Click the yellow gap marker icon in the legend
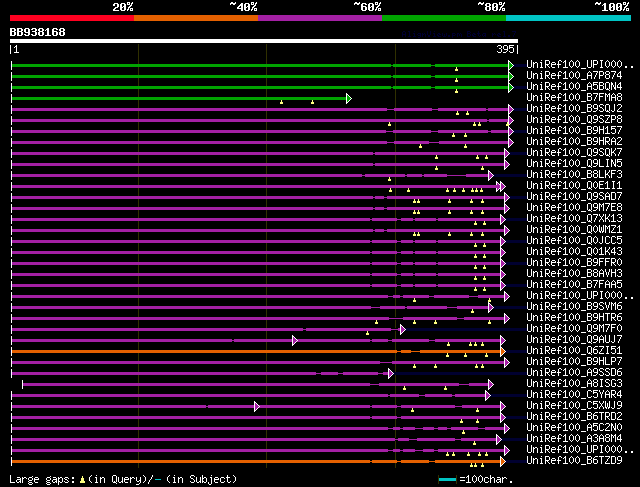The height and width of the screenshot is (487, 640). 82,480
